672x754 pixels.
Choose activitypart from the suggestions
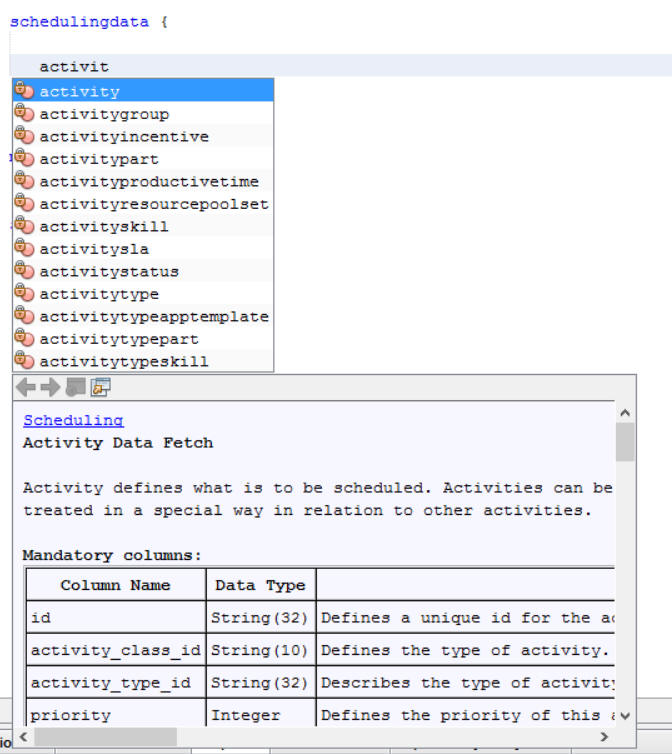click(x=99, y=159)
